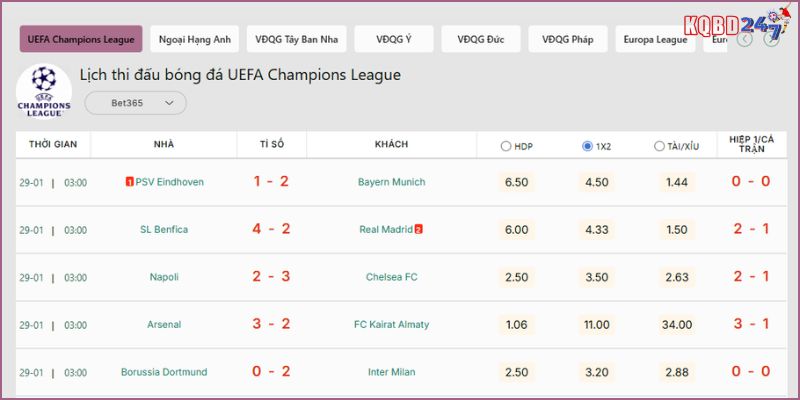Screen dimensions: 800x400
Task: Click PSV Eindhoven red card icon
Action: (130, 182)
